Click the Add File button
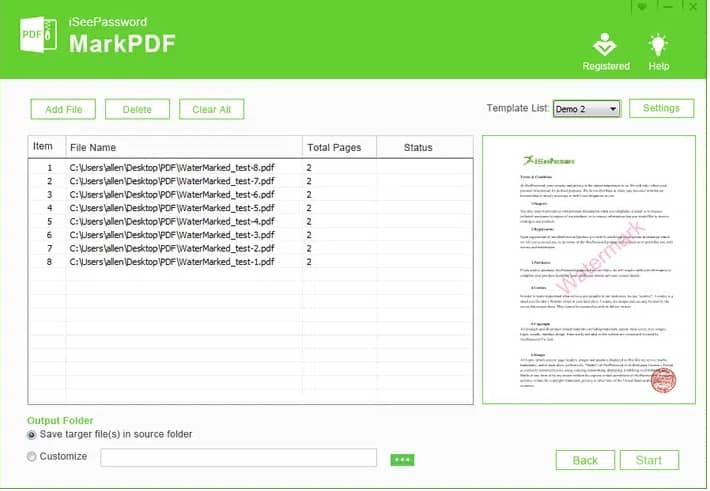Screen dimensions: 710x491 coord(63,109)
